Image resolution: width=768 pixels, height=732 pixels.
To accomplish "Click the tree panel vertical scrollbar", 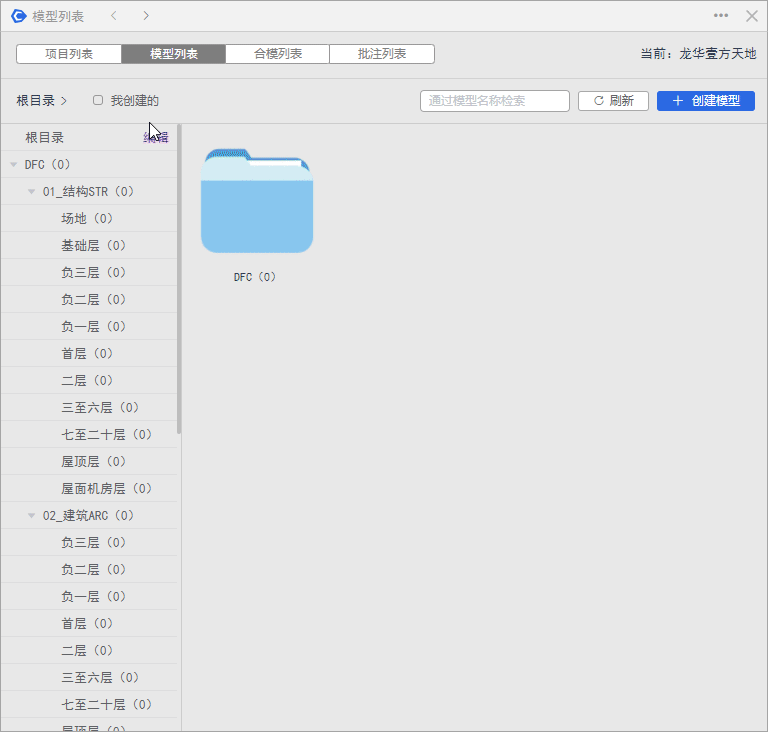I will tap(179, 280).
